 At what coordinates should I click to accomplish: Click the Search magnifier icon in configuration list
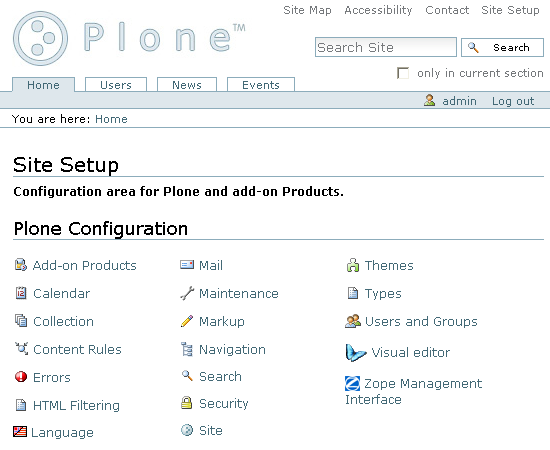click(x=187, y=376)
